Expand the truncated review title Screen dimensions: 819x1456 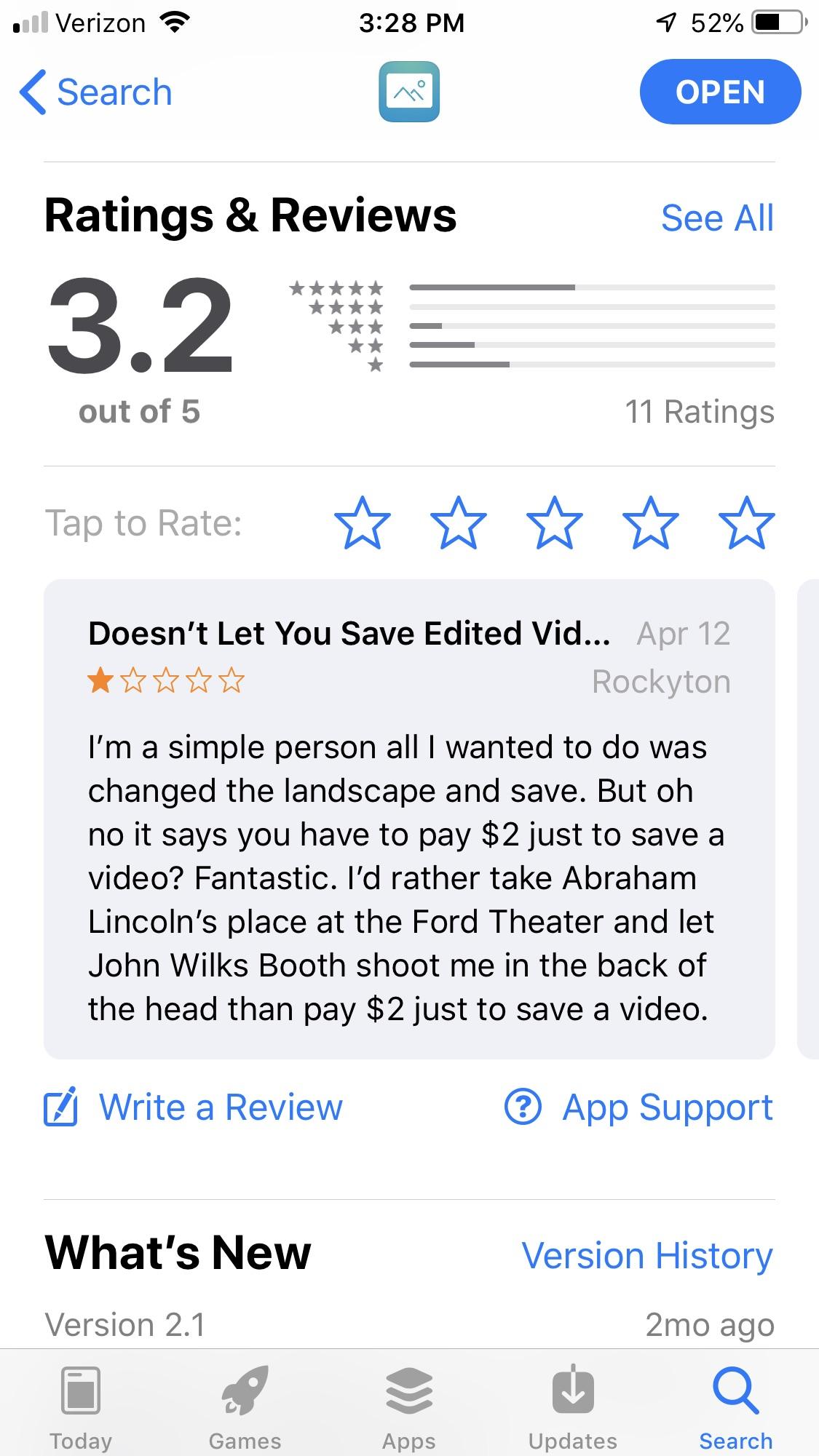[x=349, y=634]
